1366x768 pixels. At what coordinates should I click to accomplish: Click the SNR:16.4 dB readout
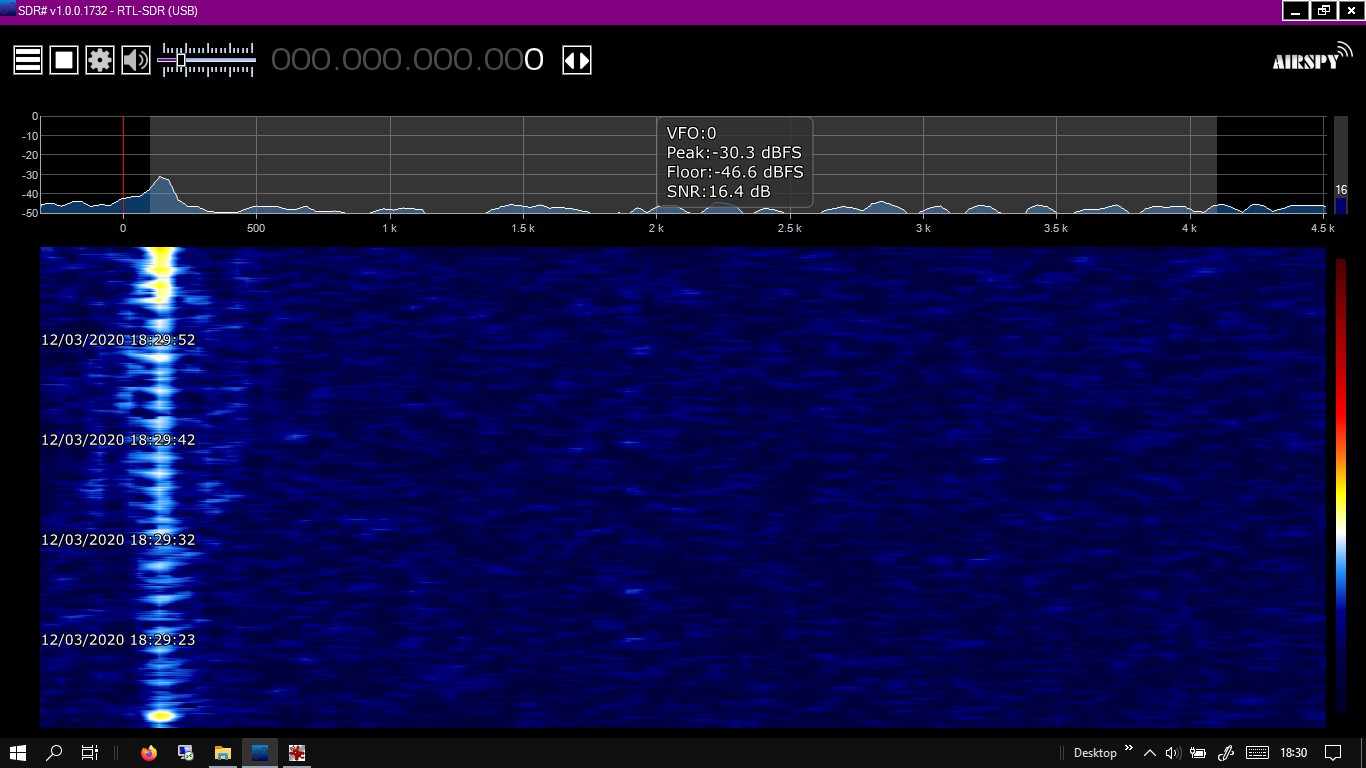718,190
